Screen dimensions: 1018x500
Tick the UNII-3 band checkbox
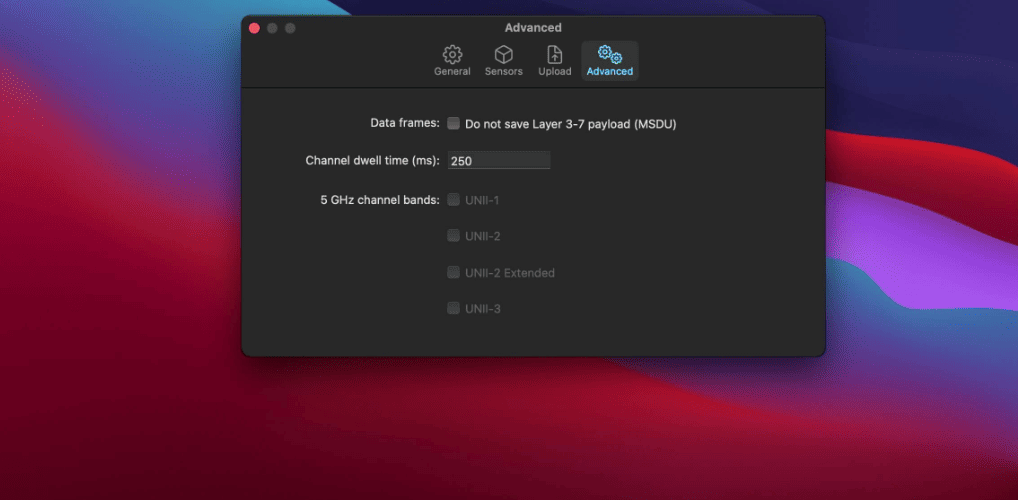point(453,308)
